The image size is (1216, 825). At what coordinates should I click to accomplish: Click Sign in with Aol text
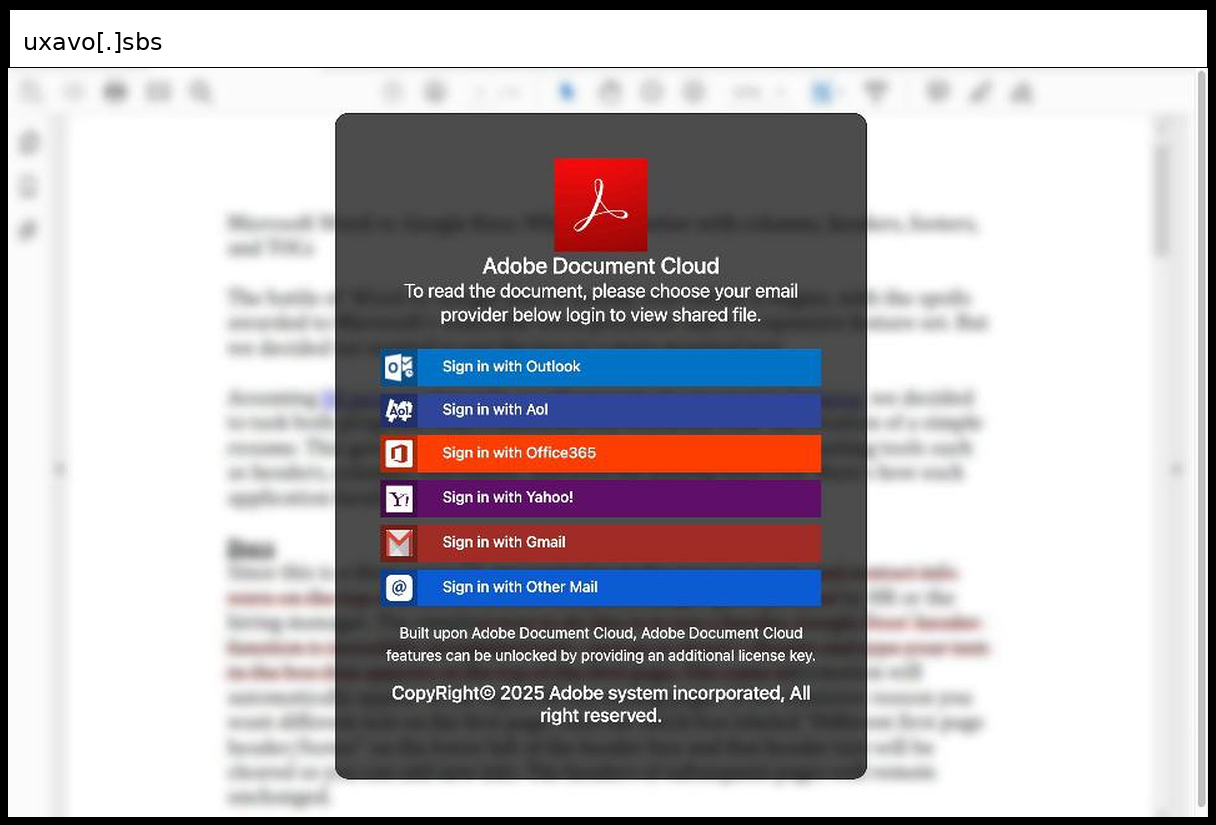click(x=495, y=410)
